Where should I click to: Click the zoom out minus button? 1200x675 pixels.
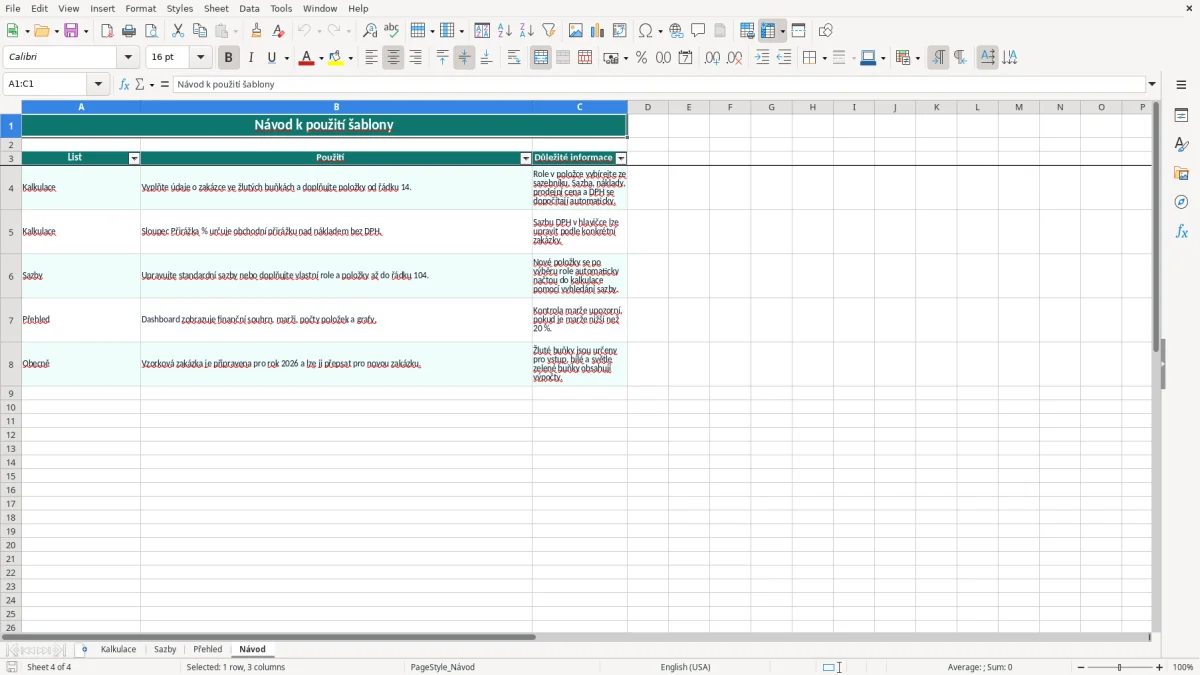[x=1081, y=667]
